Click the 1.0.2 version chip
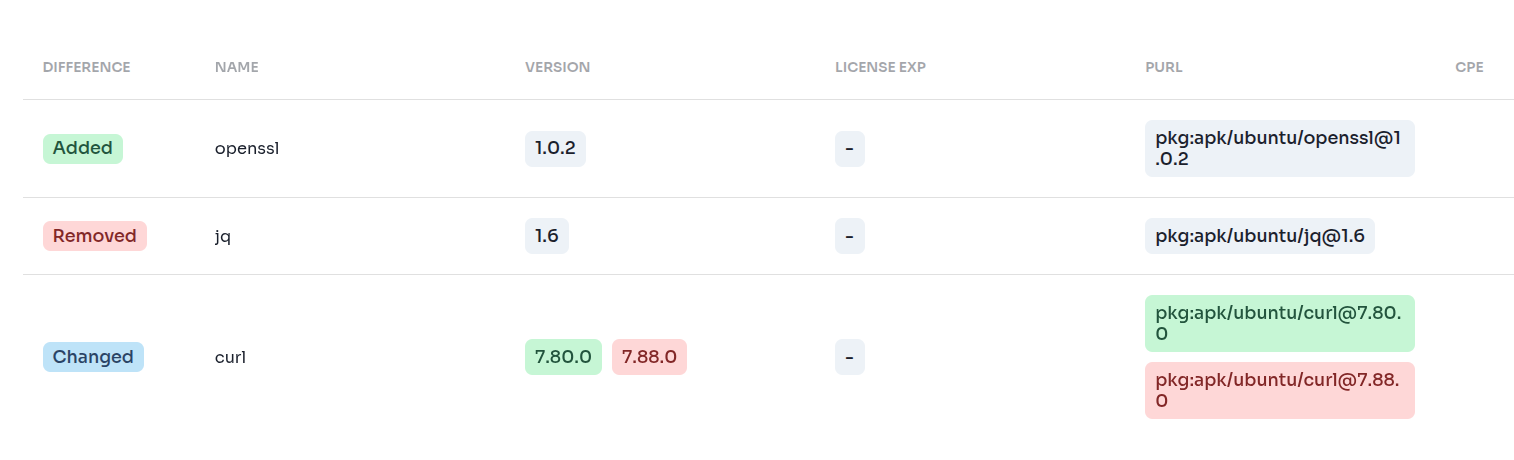The height and width of the screenshot is (460, 1514). click(x=555, y=149)
